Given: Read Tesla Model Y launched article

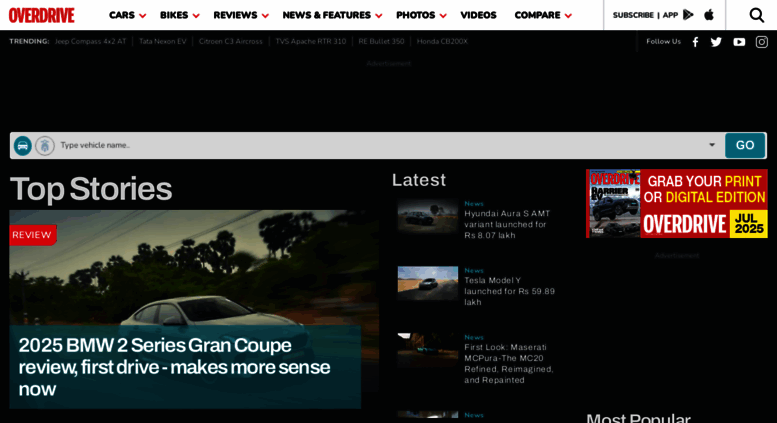Looking at the screenshot, I should pyautogui.click(x=509, y=291).
